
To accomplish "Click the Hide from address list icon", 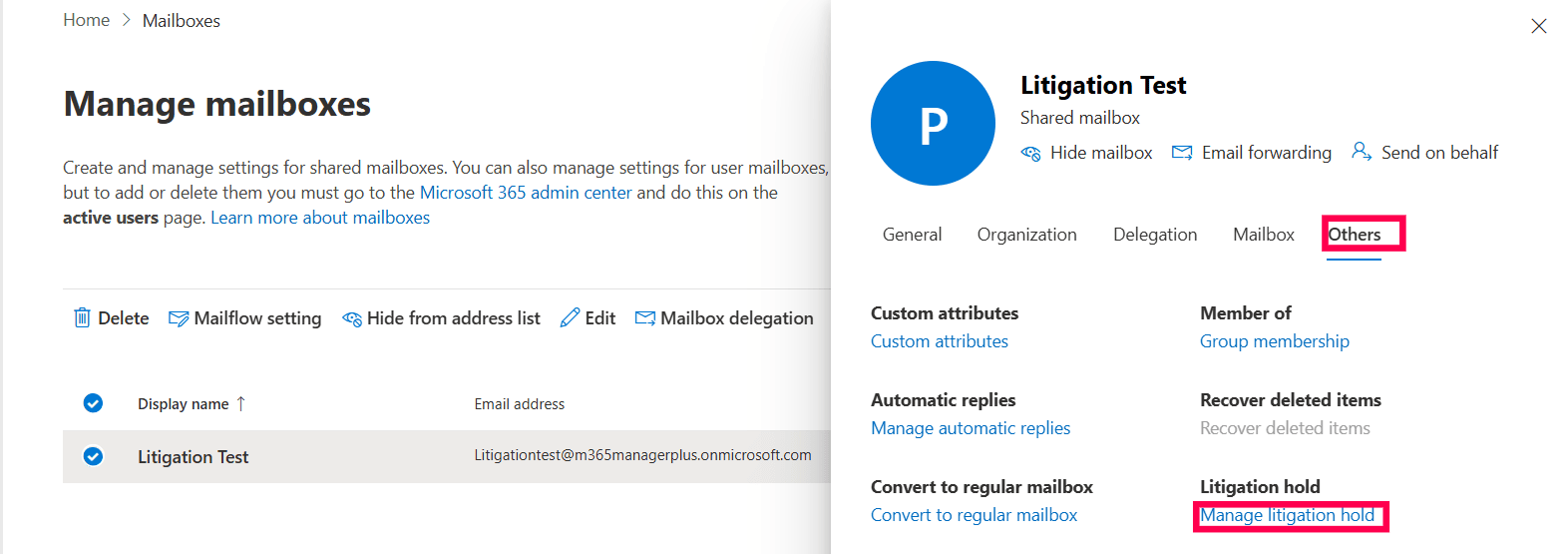I will pyautogui.click(x=351, y=318).
